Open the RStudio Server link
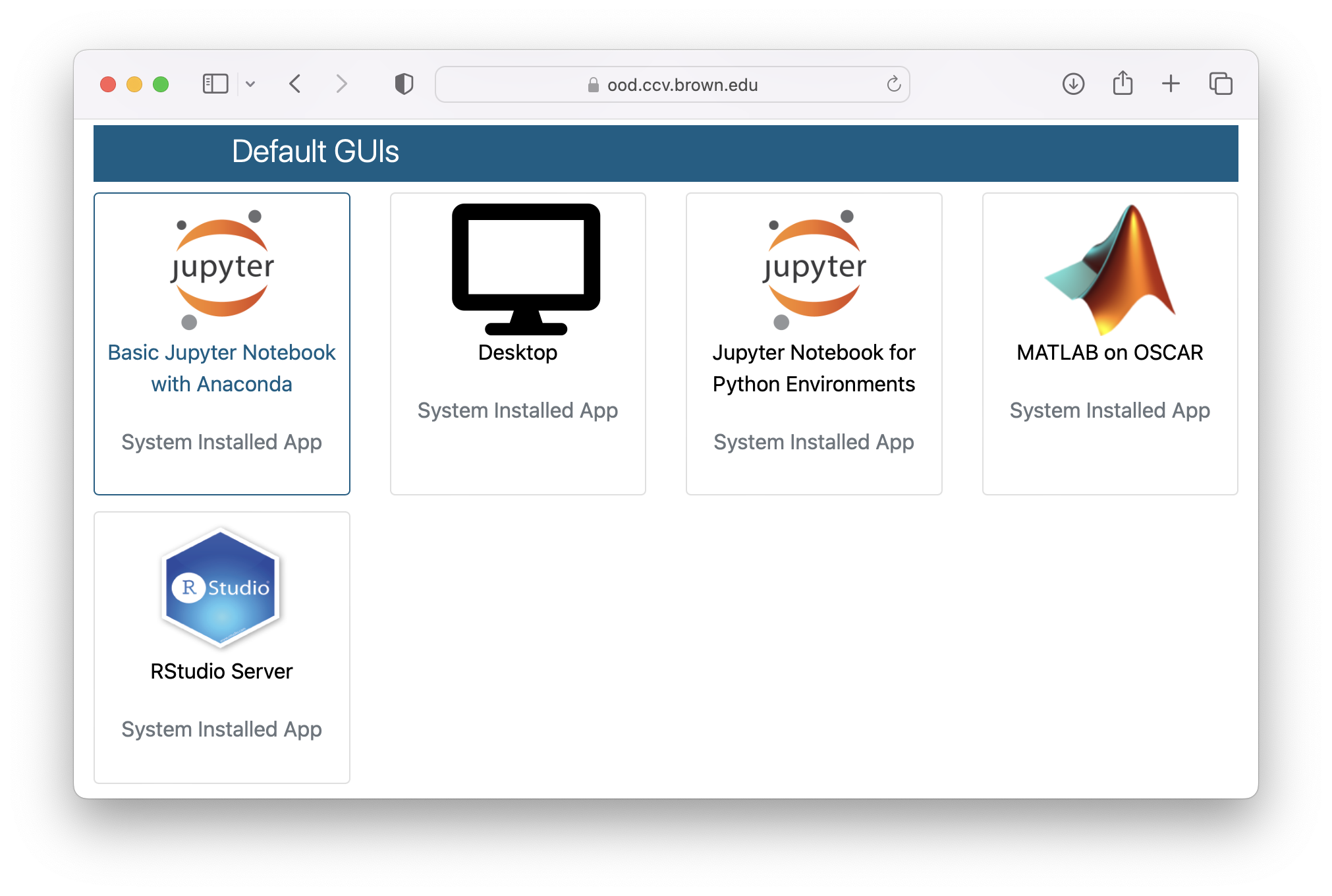The width and height of the screenshot is (1332, 896). click(x=221, y=671)
